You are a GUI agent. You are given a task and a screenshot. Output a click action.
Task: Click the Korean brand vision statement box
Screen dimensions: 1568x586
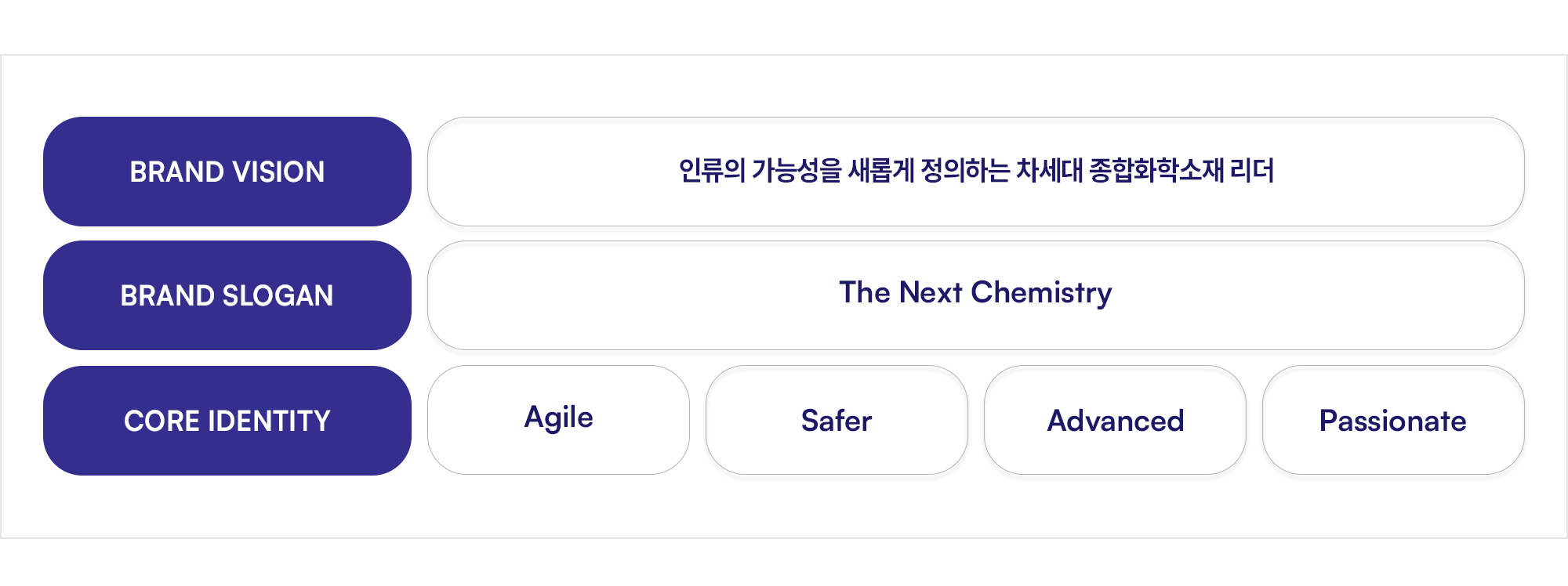[x=976, y=172]
